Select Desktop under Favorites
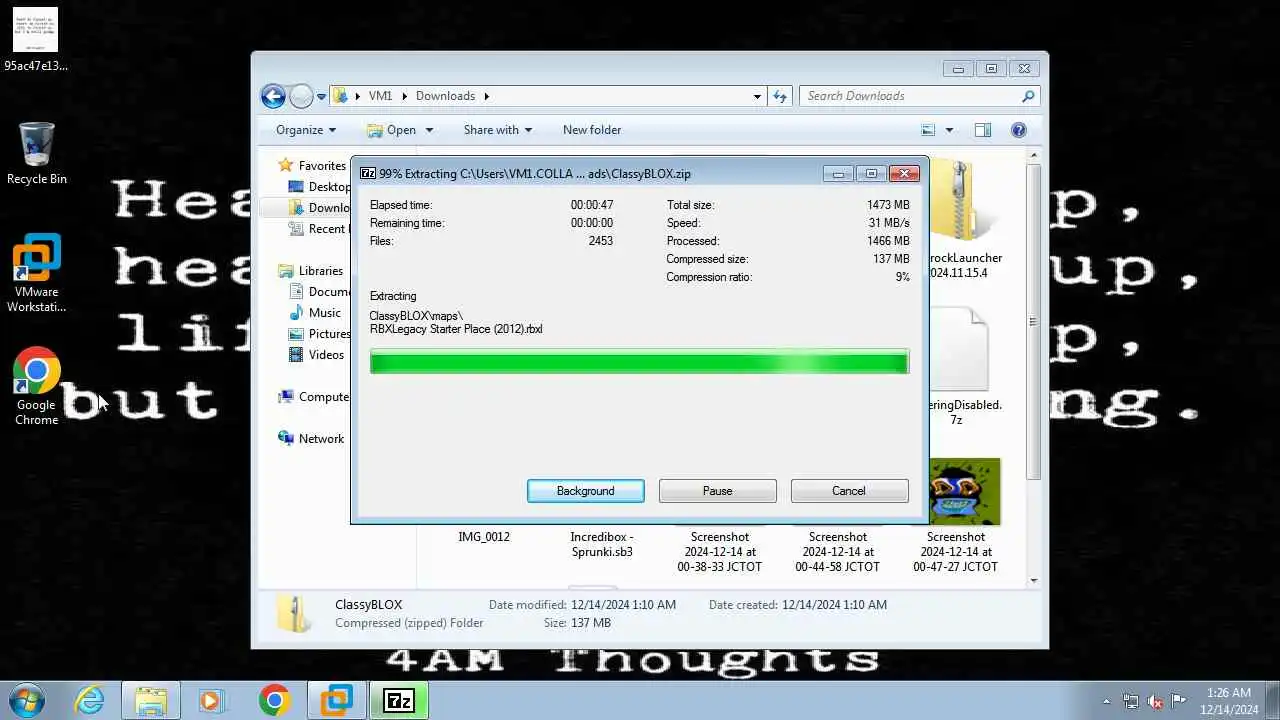This screenshot has height=720, width=1280. (x=319, y=187)
